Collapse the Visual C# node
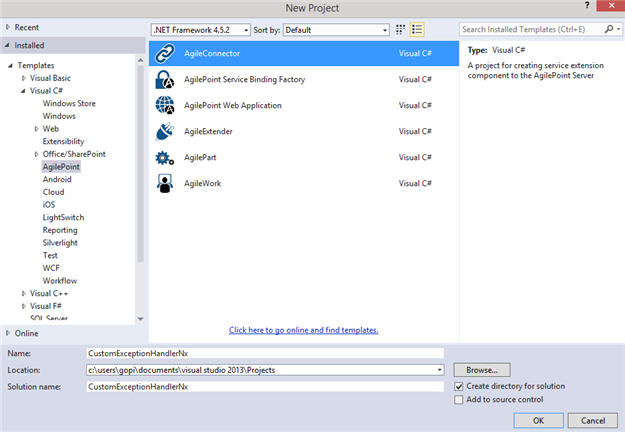The width and height of the screenshot is (625, 432). click(23, 91)
